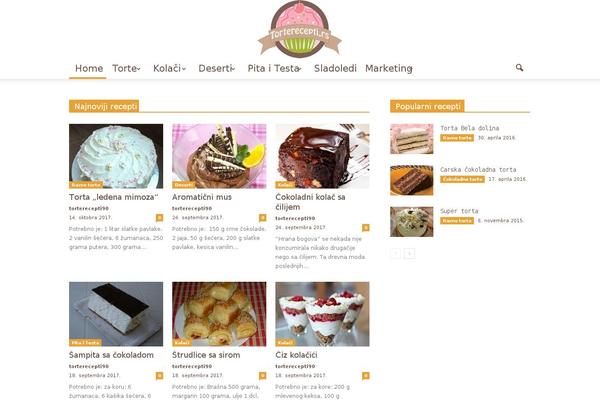The width and height of the screenshot is (600, 400).
Task: Open the Marketing menu item
Action: [388, 69]
